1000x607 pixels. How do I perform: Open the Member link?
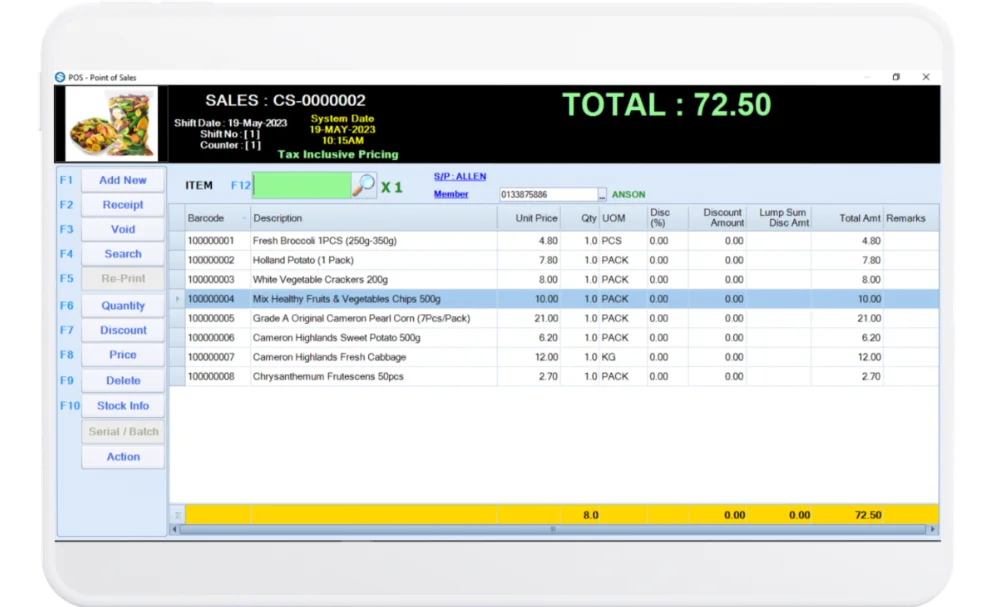pyautogui.click(x=451, y=194)
